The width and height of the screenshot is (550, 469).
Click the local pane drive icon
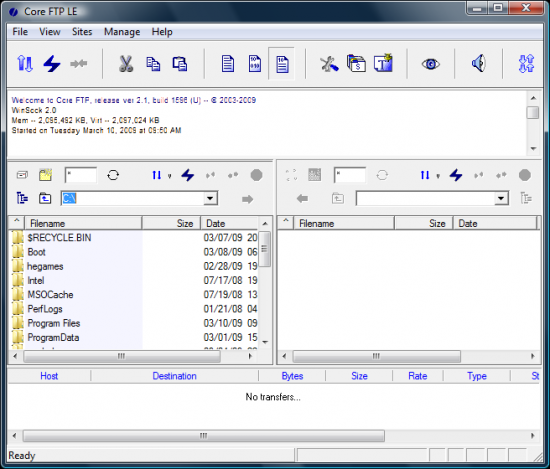22,175
